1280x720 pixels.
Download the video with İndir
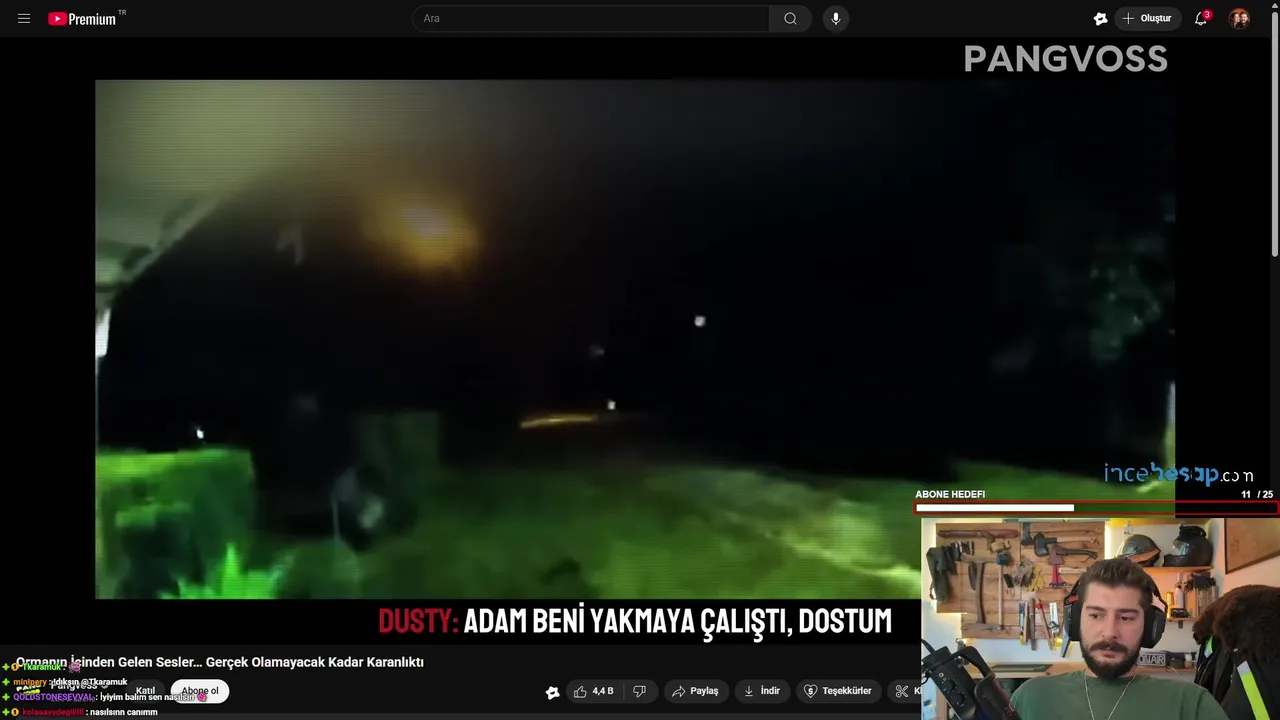tap(762, 691)
